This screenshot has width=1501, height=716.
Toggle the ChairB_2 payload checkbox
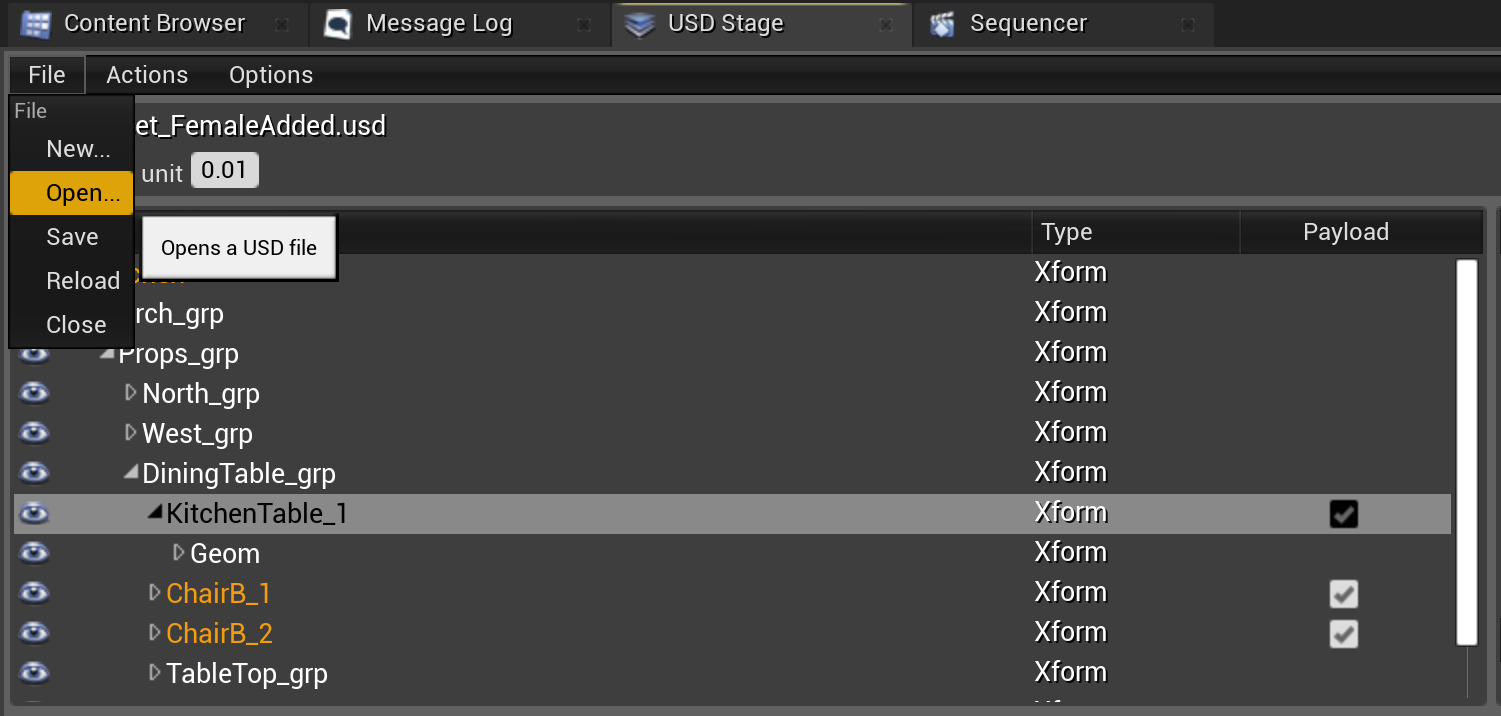tap(1344, 634)
